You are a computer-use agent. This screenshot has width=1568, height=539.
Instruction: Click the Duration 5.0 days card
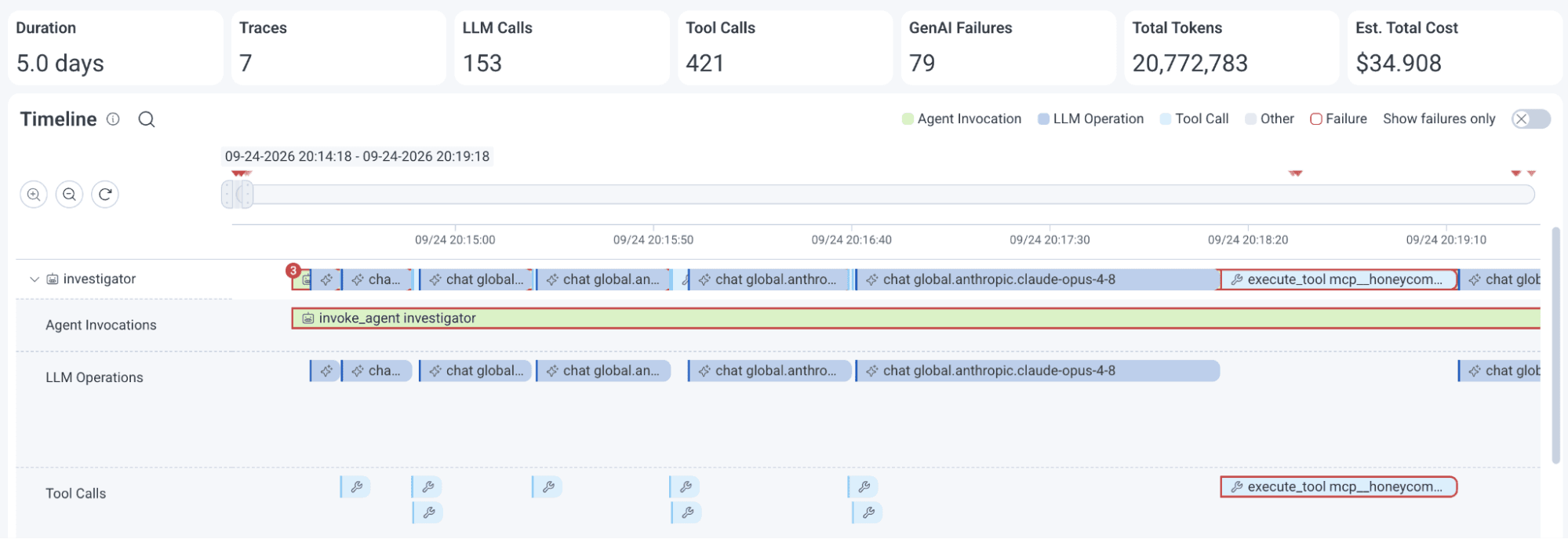115,48
